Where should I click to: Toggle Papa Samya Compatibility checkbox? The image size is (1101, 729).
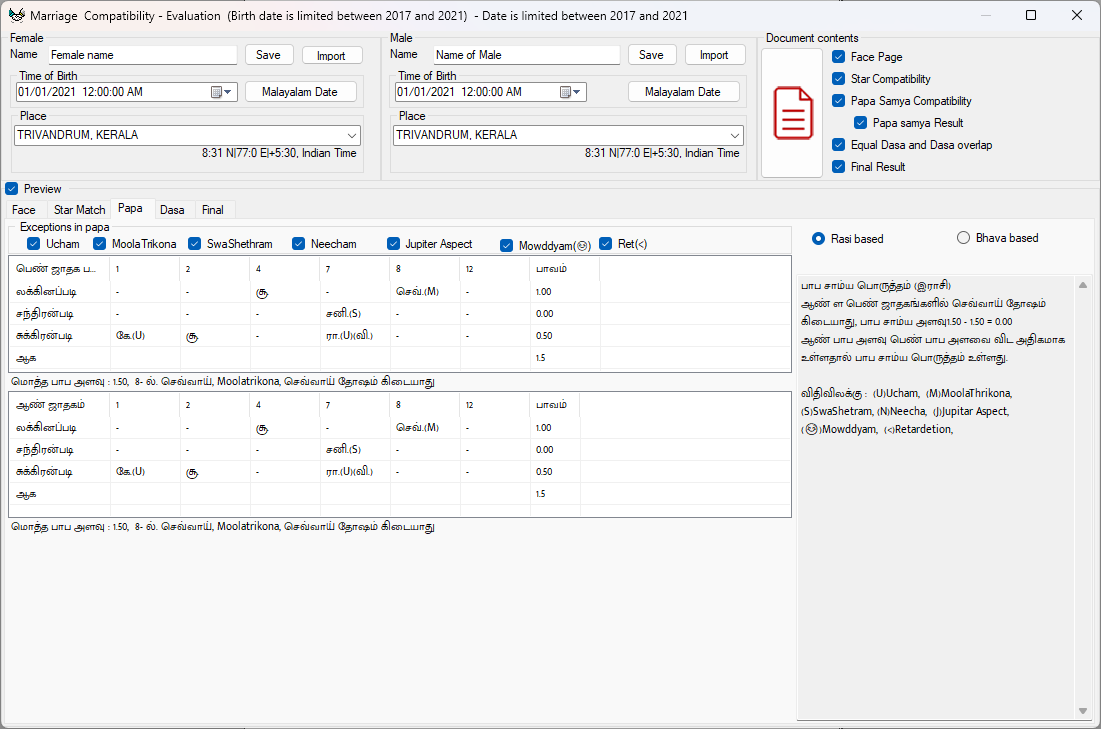pos(838,100)
